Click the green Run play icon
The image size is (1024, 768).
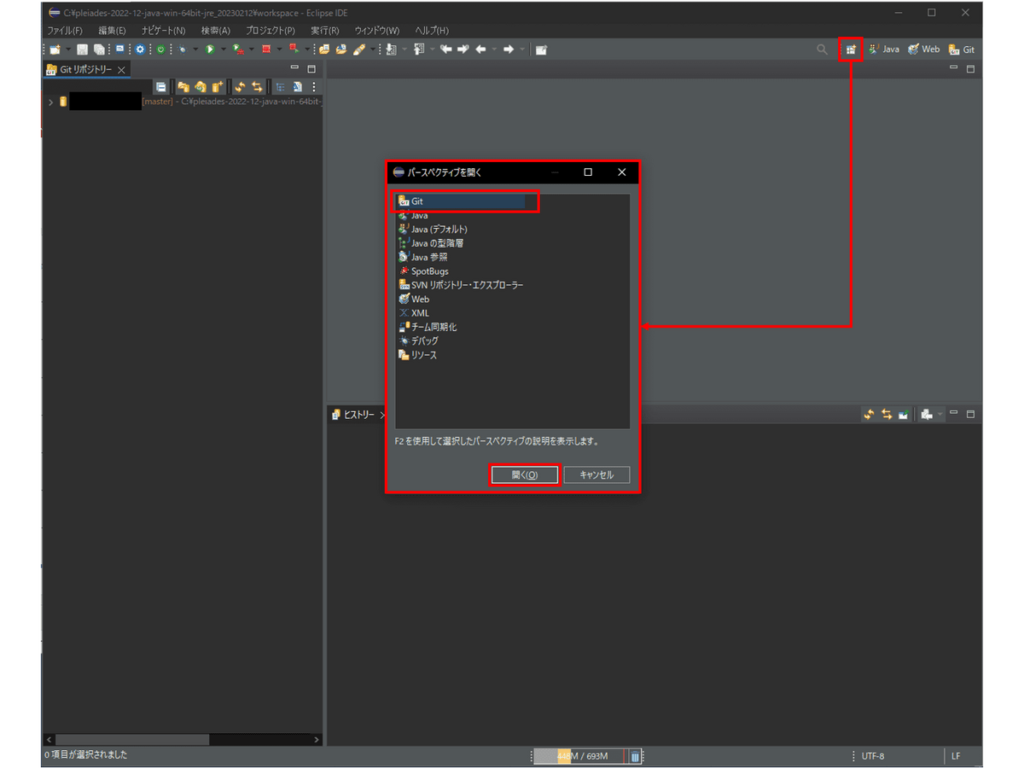click(210, 50)
